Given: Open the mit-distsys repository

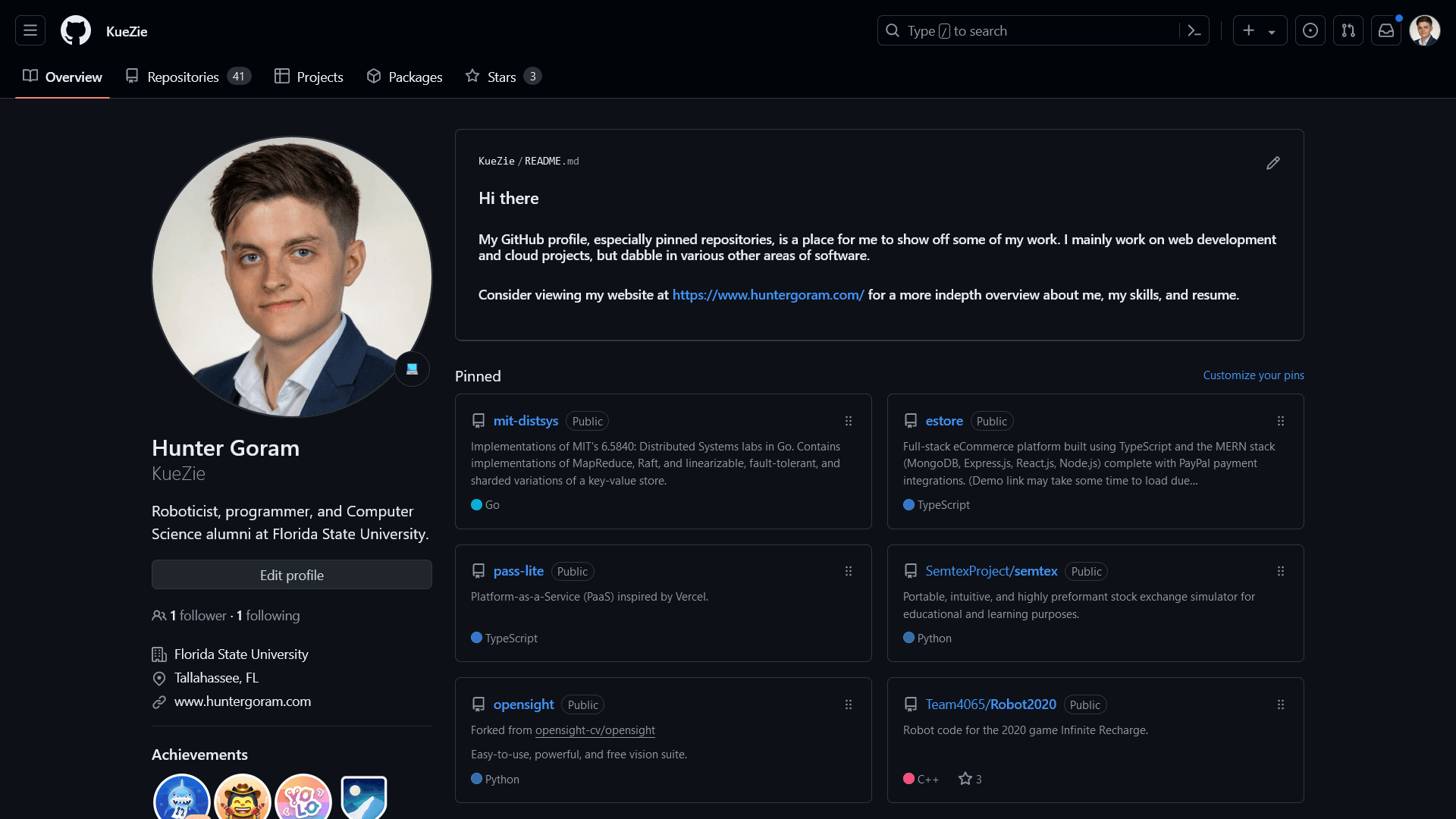Looking at the screenshot, I should pyautogui.click(x=526, y=421).
